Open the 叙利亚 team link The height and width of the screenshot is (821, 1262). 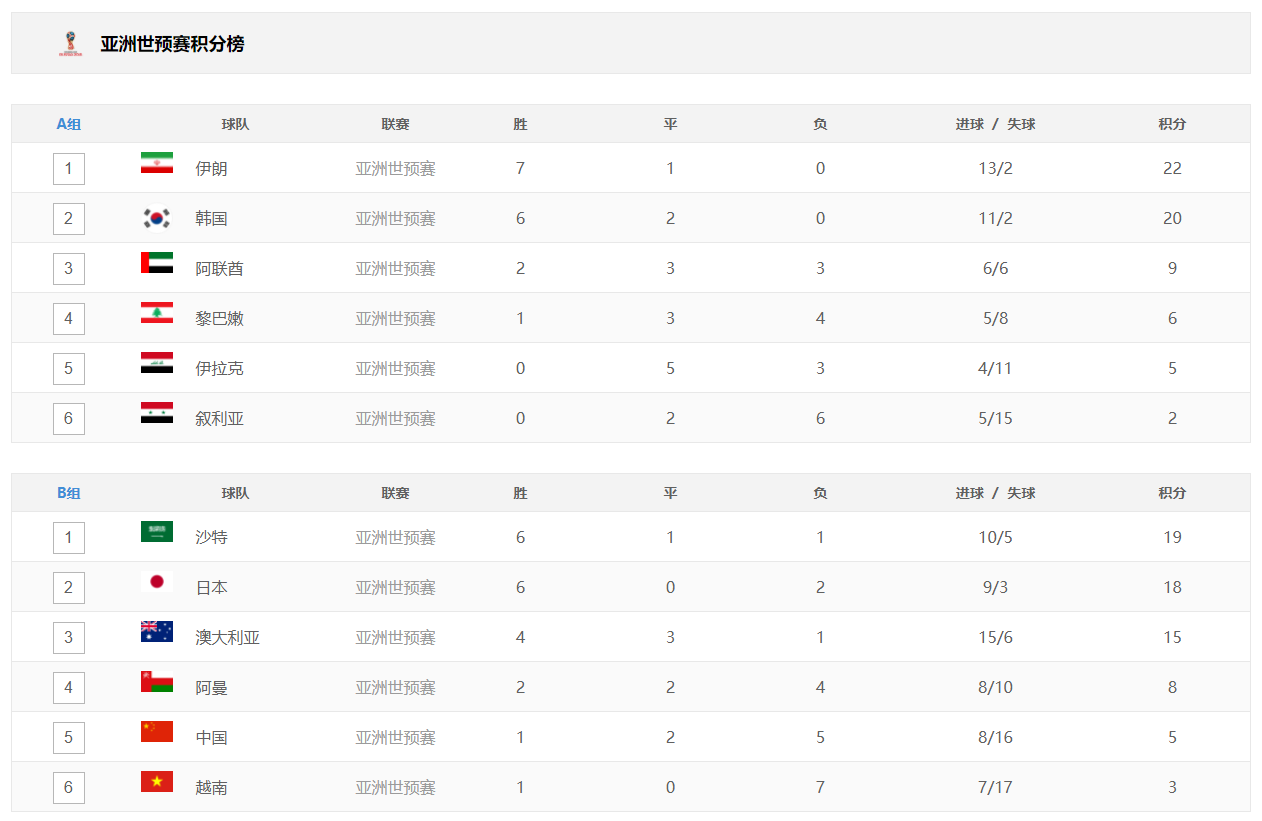(220, 418)
